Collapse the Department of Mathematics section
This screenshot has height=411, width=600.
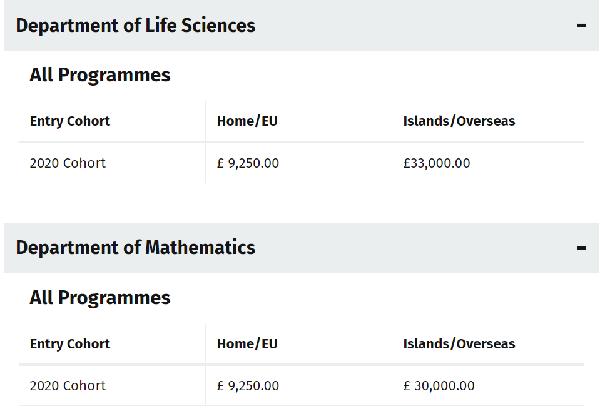[301, 248]
